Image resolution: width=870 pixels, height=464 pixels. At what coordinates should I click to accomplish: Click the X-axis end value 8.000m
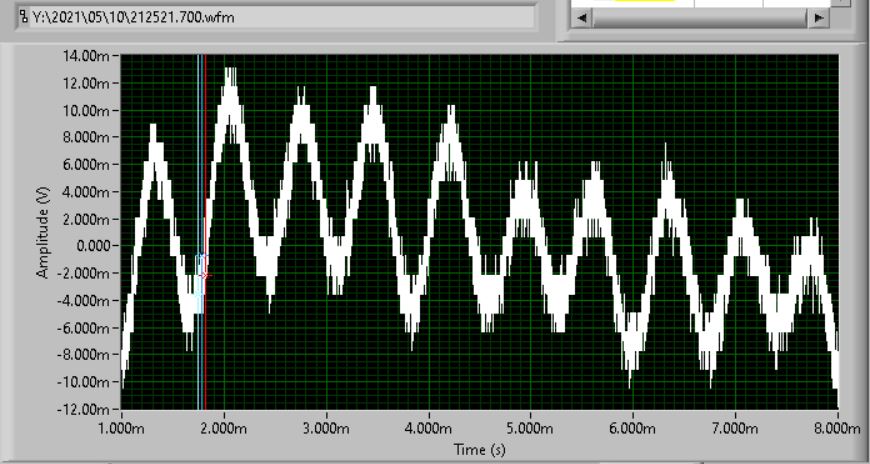pos(837,428)
